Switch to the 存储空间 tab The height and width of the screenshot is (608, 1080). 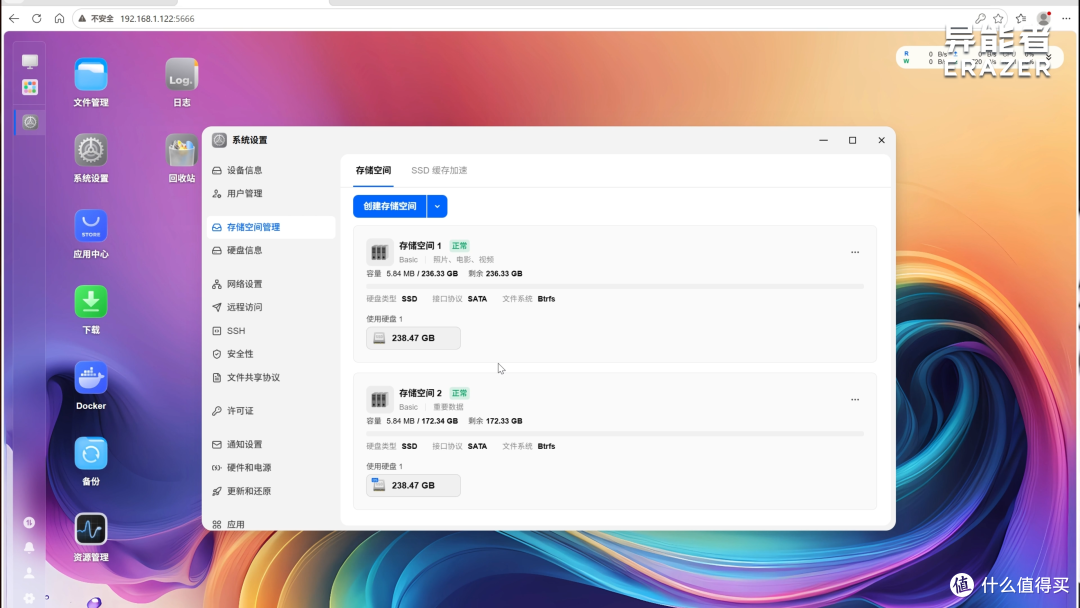pyautogui.click(x=373, y=171)
